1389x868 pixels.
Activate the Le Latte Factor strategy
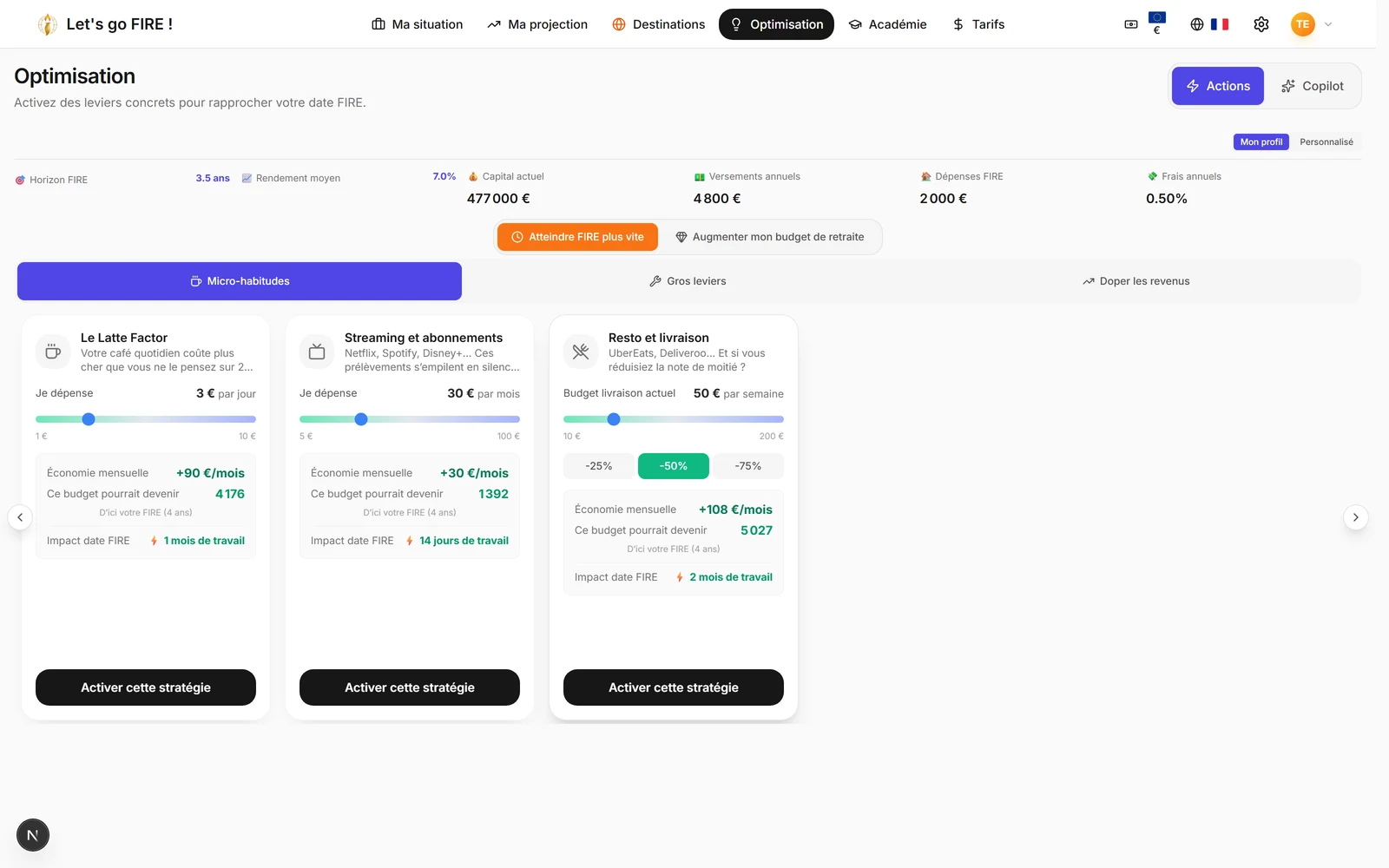coord(146,687)
